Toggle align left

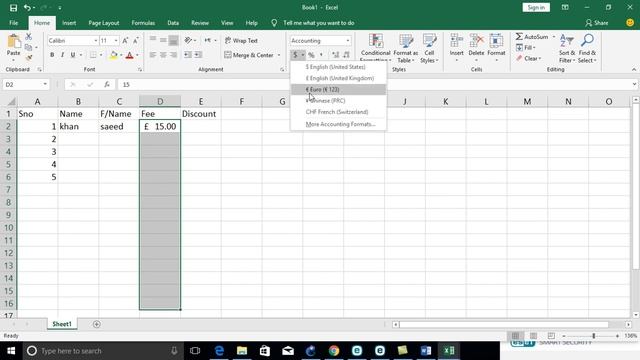point(153,55)
